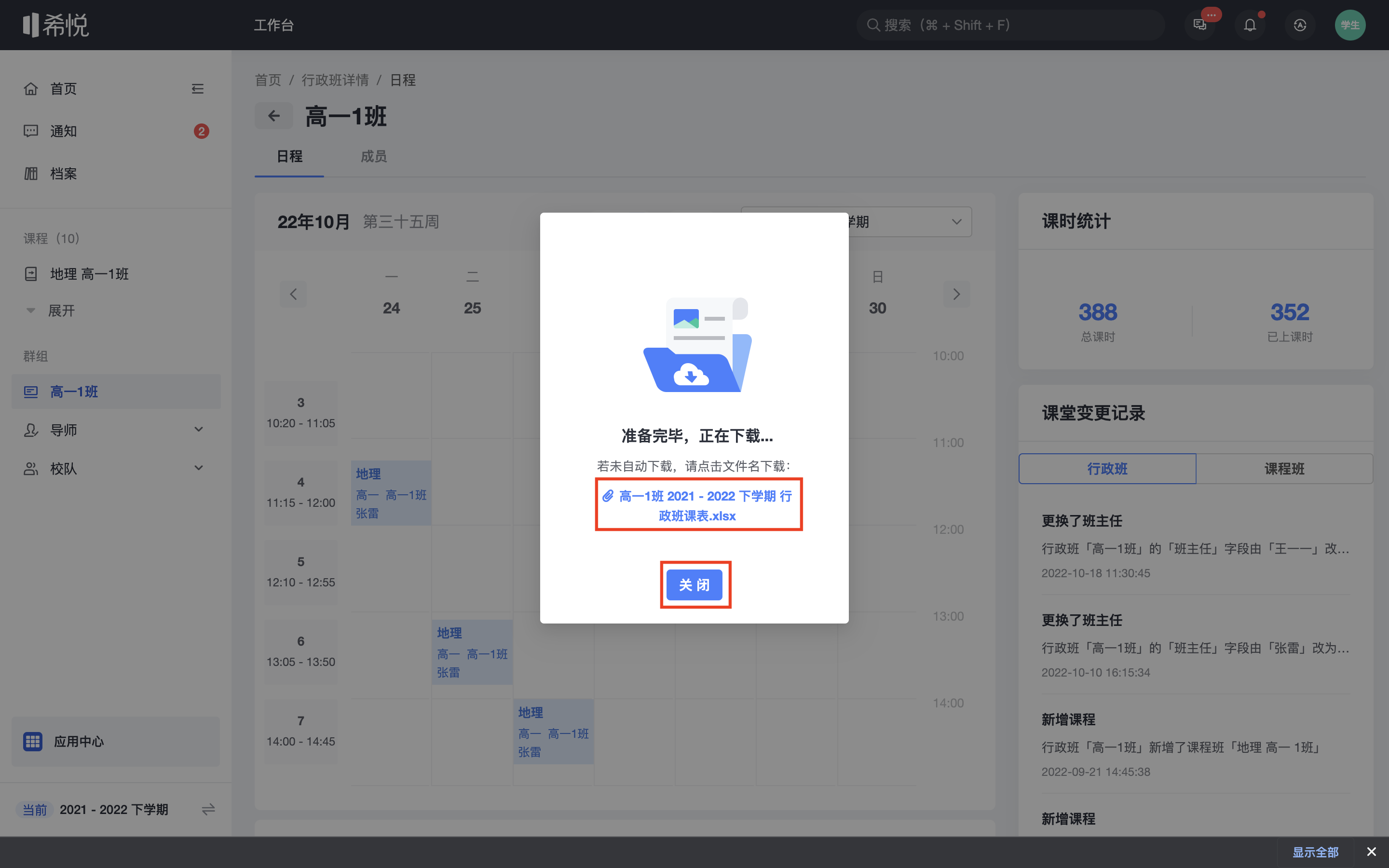Image resolution: width=1389 pixels, height=868 pixels.
Task: Click period 3 time slot 10:20 - 11:05
Action: point(301,413)
